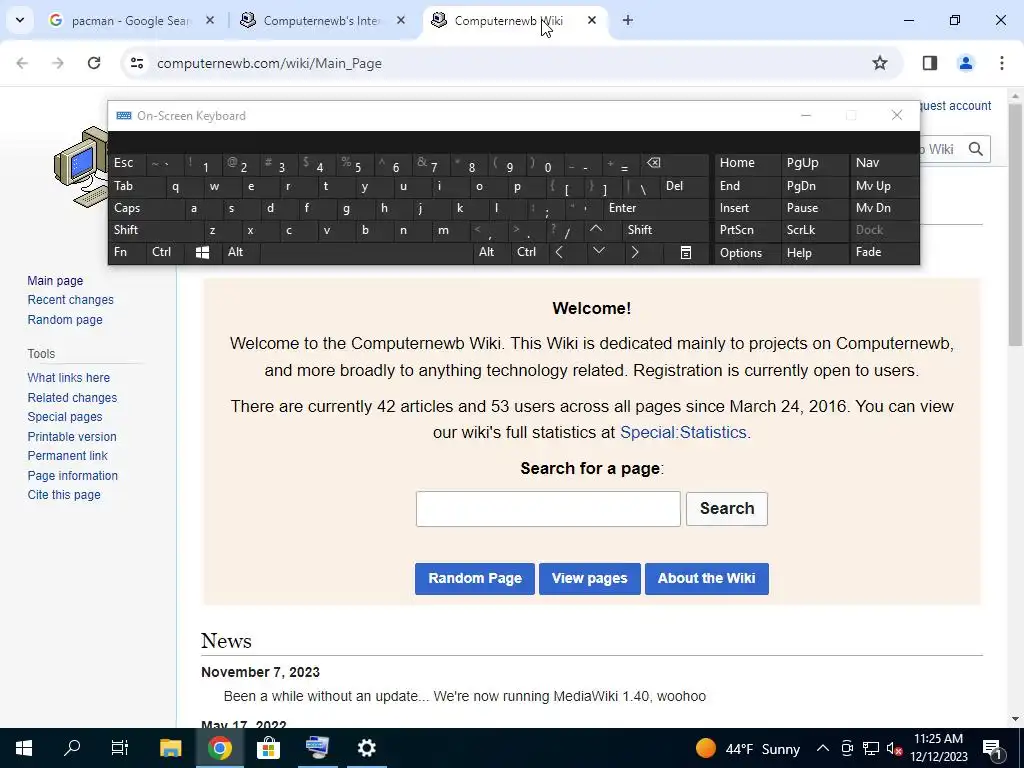1024x768 pixels.
Task: Switch to pacman Google Search tab
Action: tap(129, 21)
